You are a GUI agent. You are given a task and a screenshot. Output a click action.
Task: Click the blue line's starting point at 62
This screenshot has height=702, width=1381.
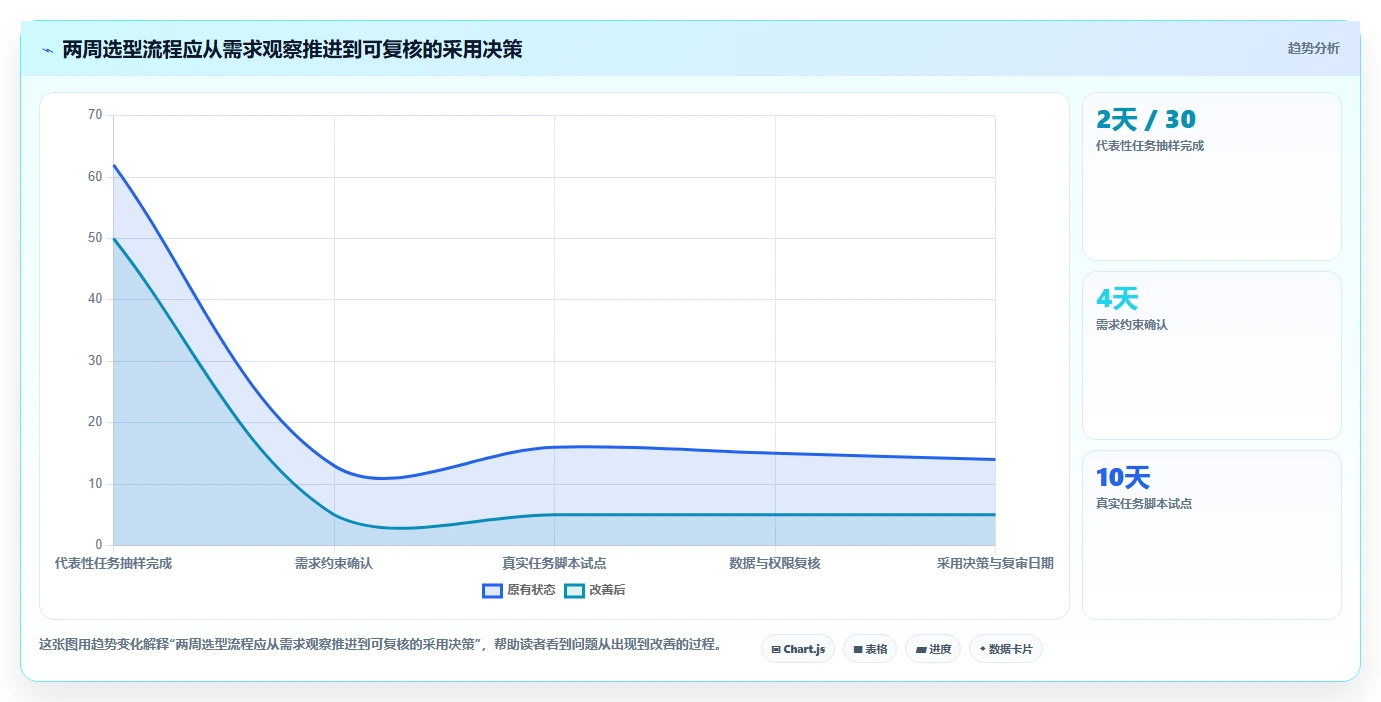[114, 165]
